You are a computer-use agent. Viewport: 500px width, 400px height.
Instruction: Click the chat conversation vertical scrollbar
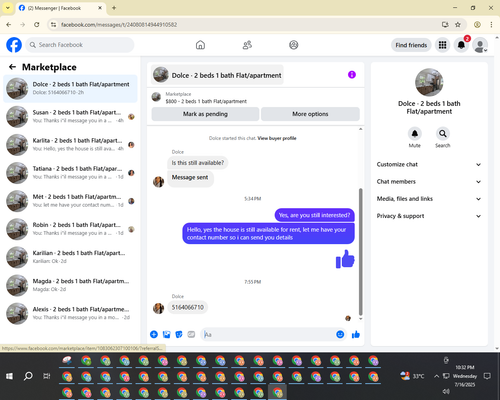click(360, 252)
